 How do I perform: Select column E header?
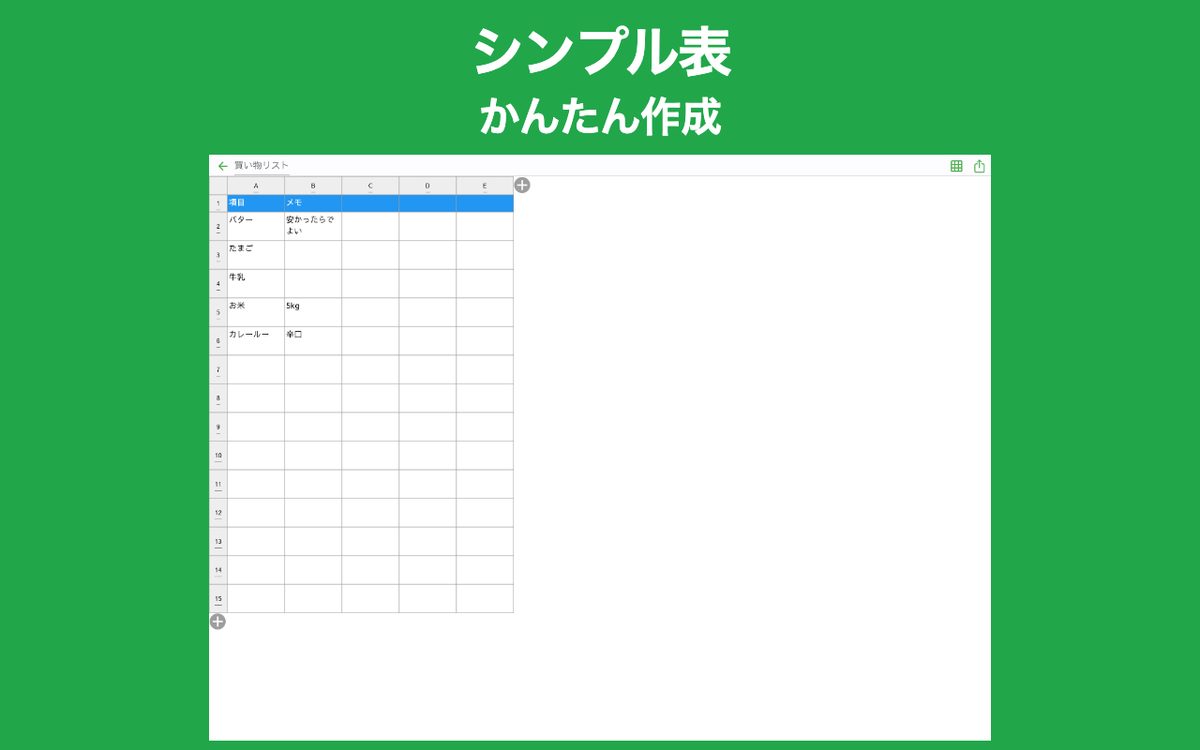[485, 186]
